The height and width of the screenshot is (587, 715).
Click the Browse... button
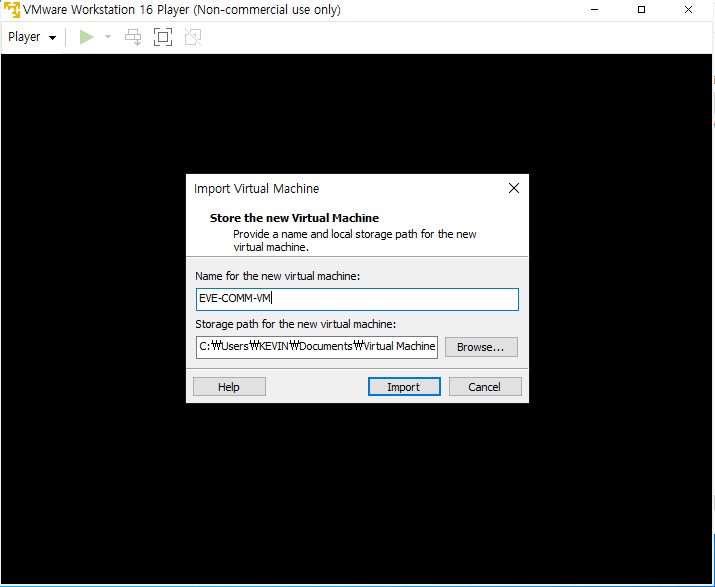pos(481,347)
